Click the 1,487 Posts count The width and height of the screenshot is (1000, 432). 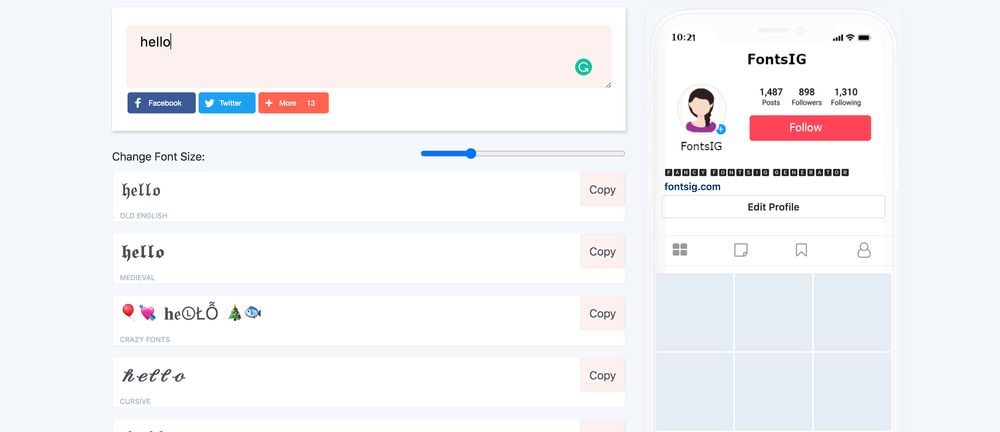click(771, 97)
